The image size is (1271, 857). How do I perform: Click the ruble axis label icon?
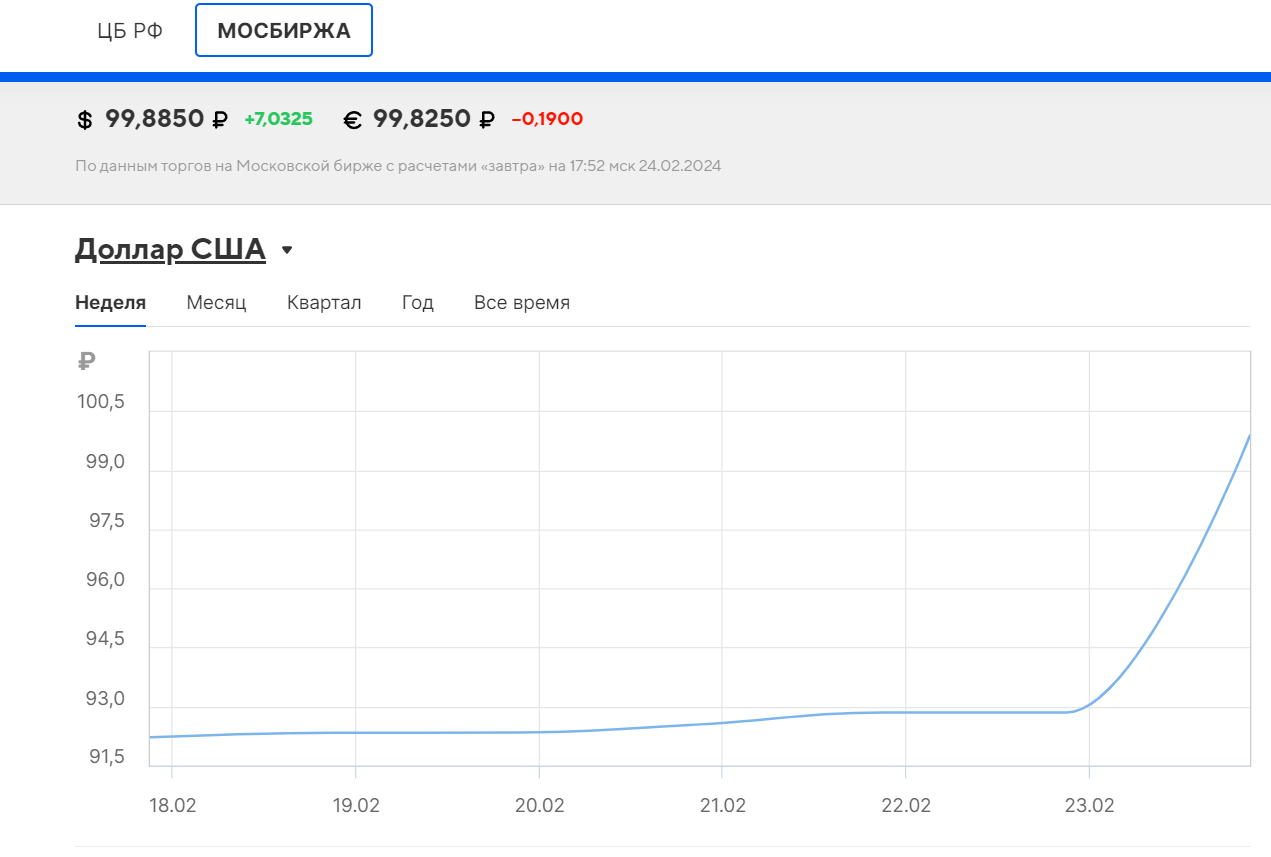tap(86, 362)
